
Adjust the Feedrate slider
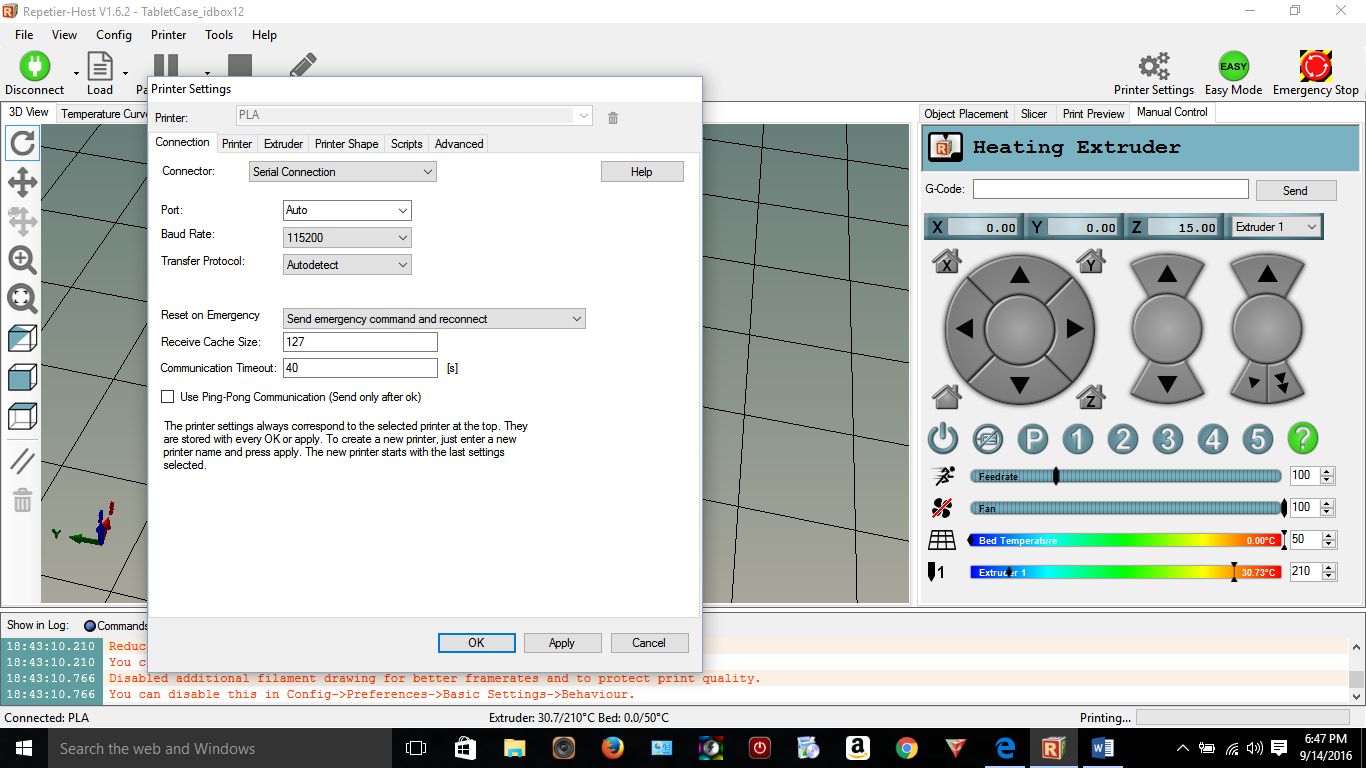[1056, 476]
